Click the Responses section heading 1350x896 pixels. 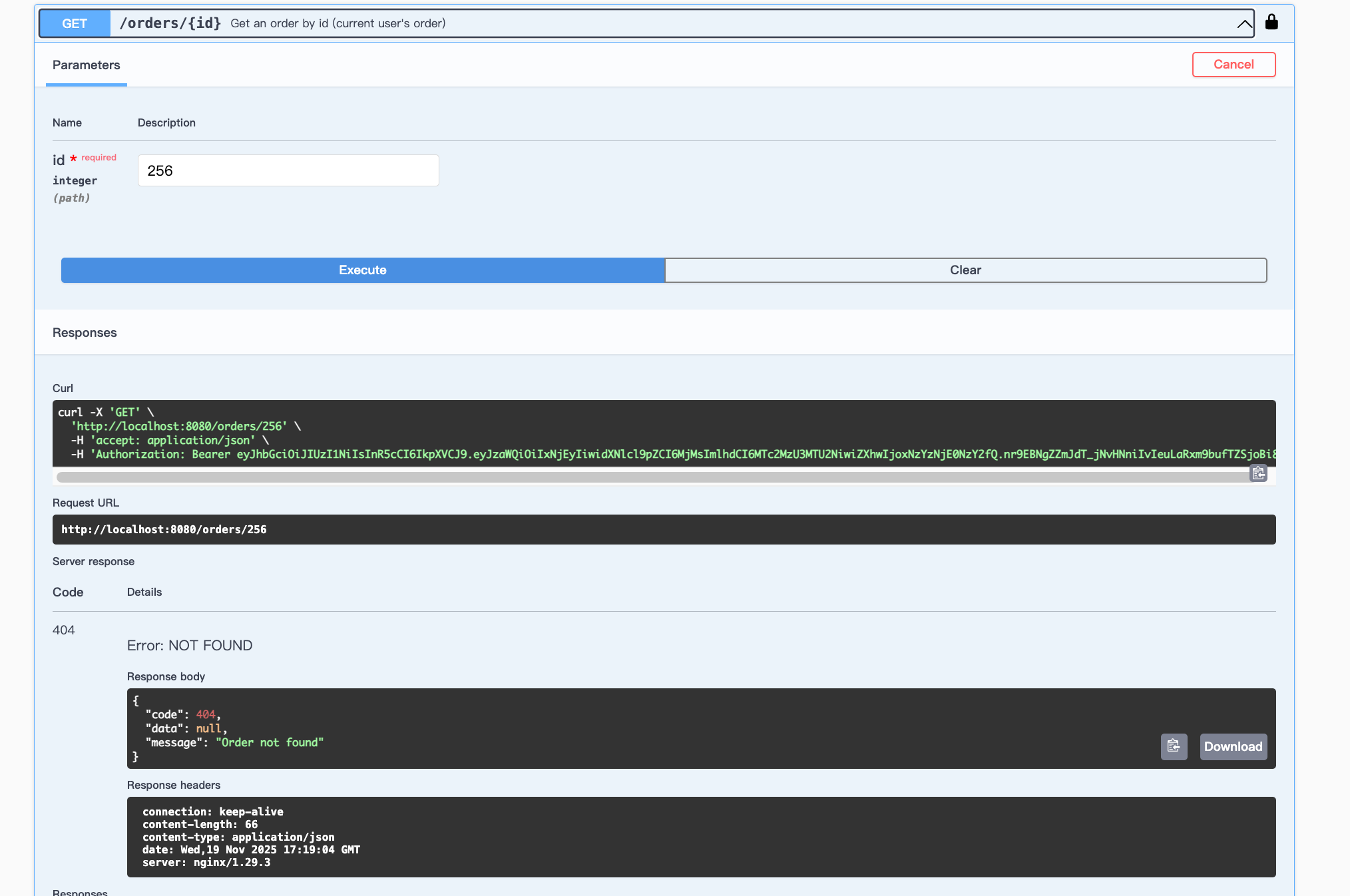pos(85,333)
